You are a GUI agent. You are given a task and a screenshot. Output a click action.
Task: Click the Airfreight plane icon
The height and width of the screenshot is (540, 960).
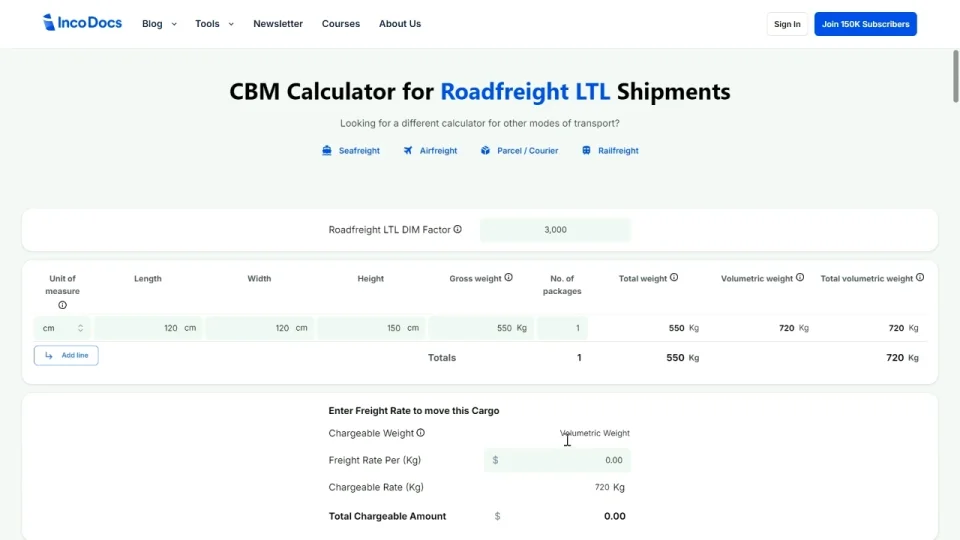click(x=408, y=151)
